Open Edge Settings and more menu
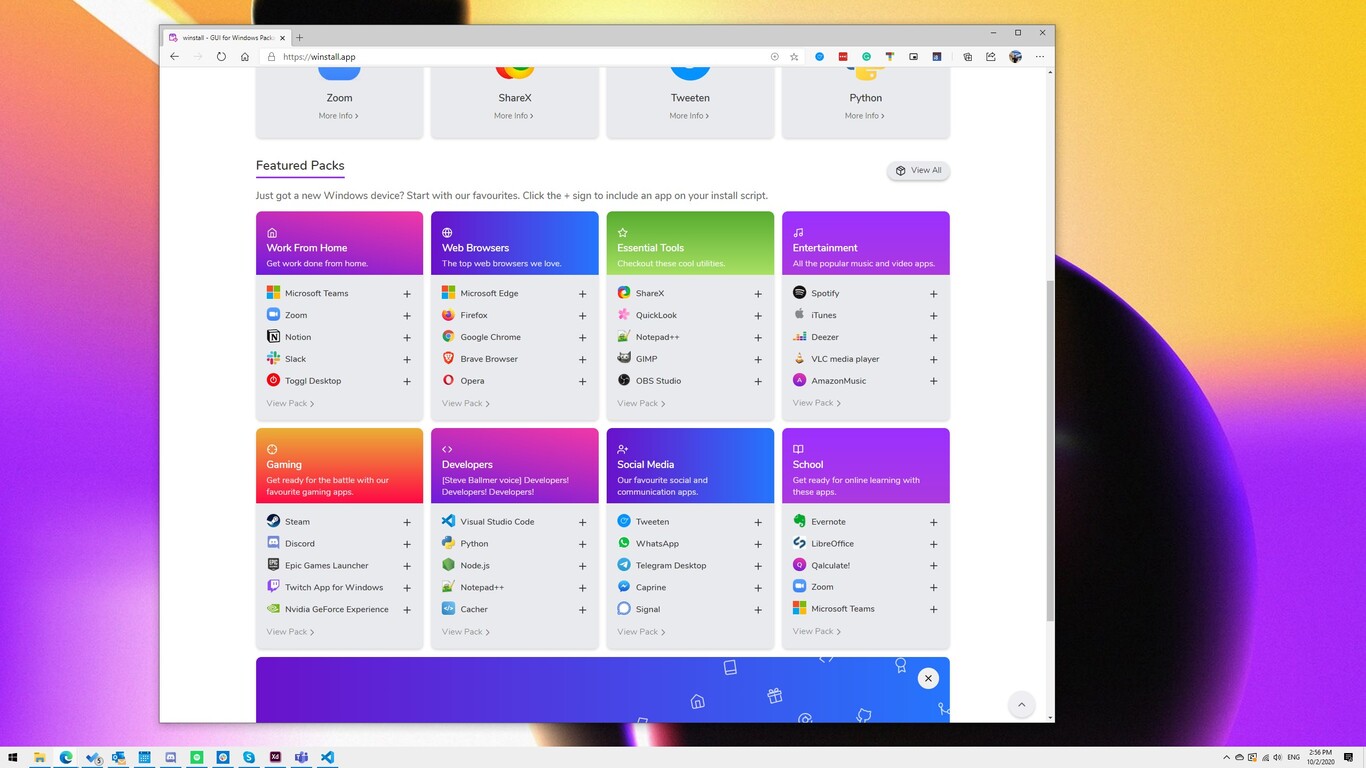The image size is (1366, 768). (x=1040, y=57)
